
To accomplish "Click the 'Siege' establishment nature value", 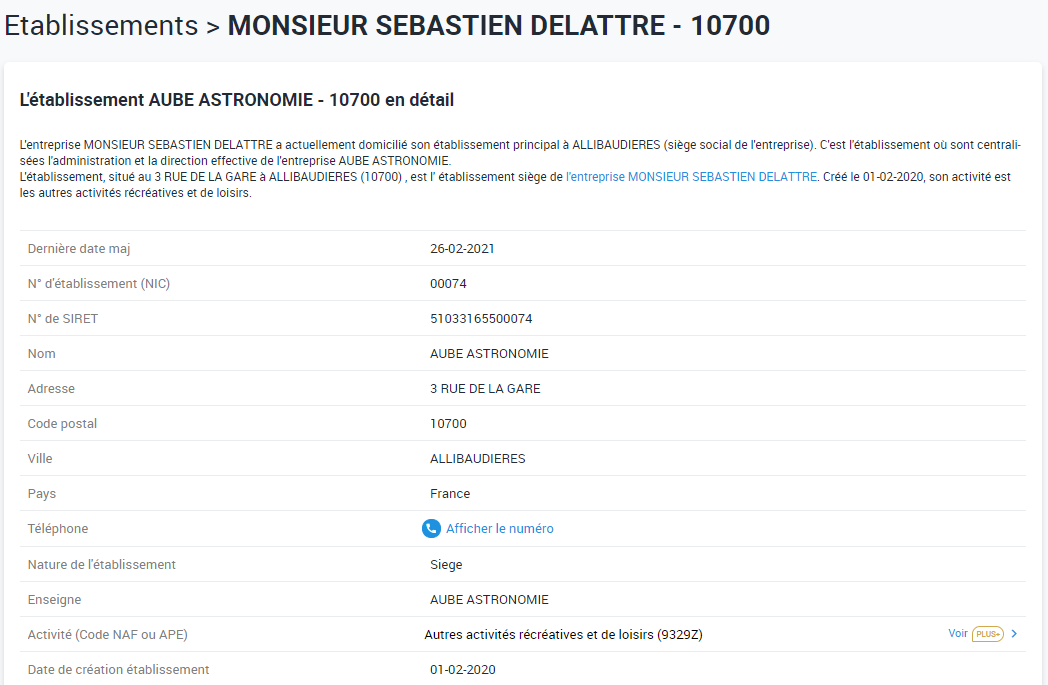I will pos(446,565).
